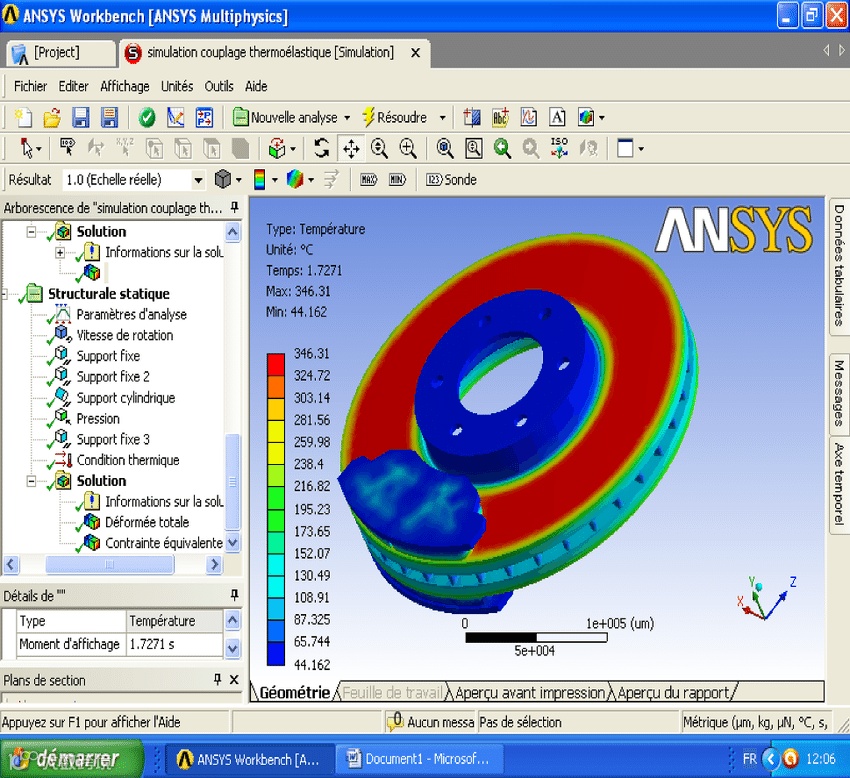850x778 pixels.
Task: Switch to the Project tab
Action: 61,53
